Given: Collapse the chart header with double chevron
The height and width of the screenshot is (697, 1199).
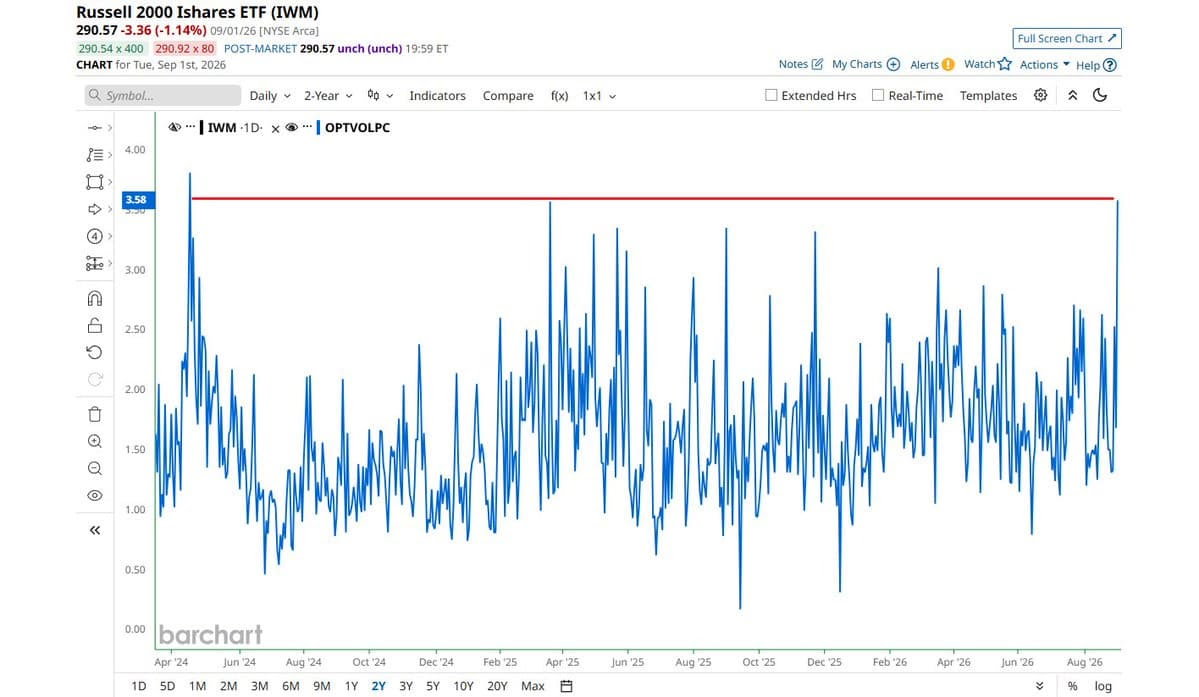Looking at the screenshot, I should [1073, 95].
